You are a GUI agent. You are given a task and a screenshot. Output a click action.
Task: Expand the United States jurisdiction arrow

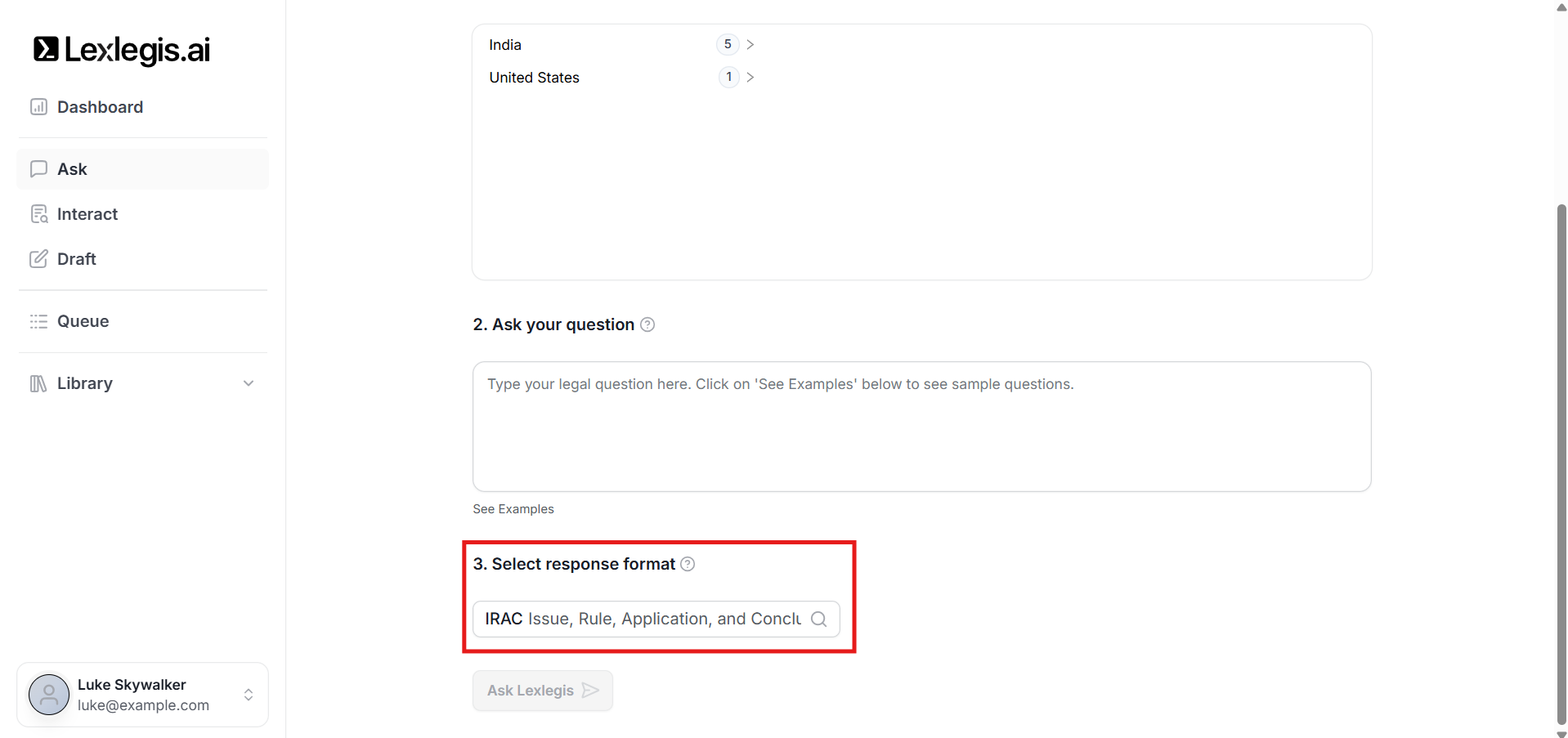pyautogui.click(x=750, y=77)
